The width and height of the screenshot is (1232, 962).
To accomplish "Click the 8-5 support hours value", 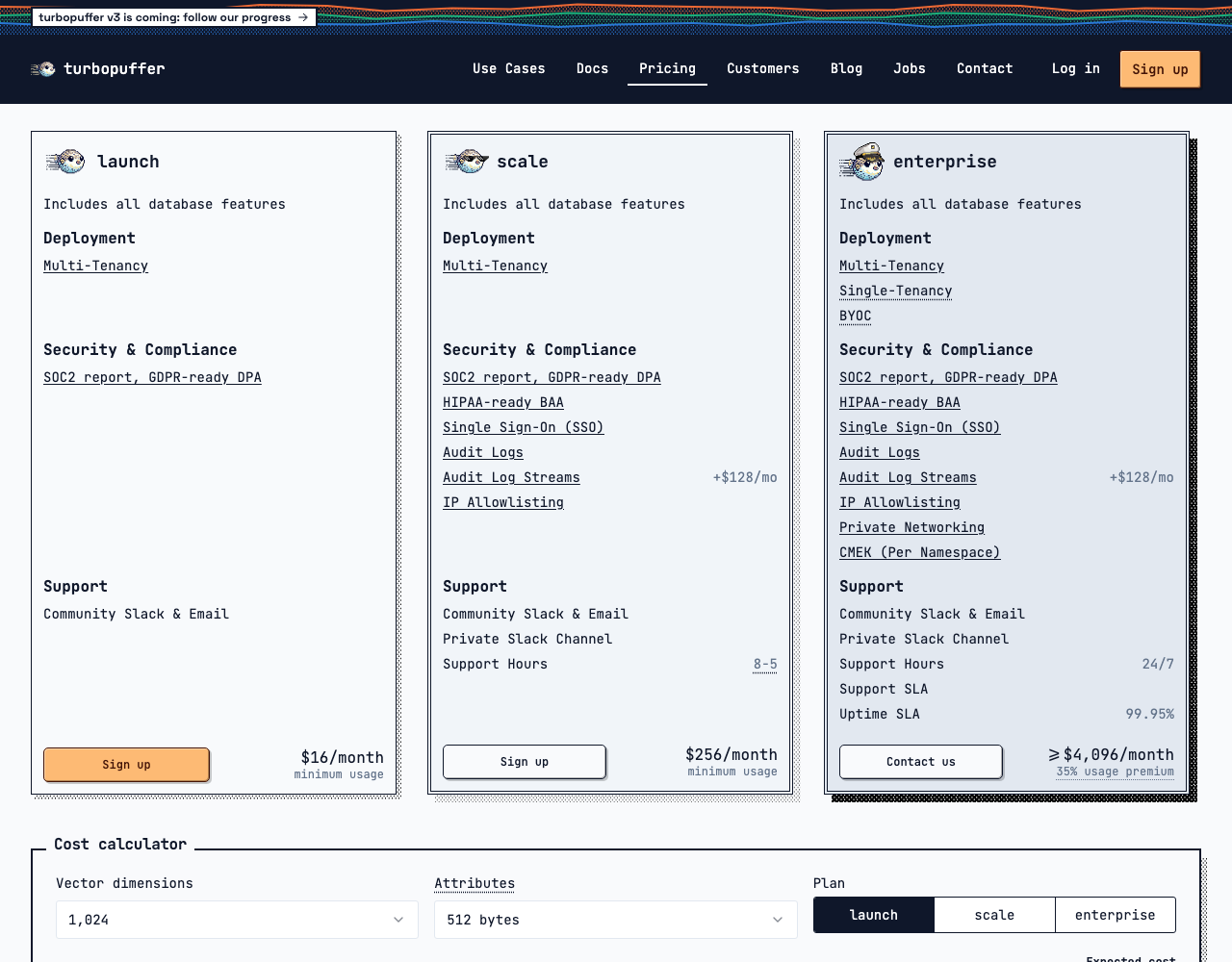I will coord(765,664).
